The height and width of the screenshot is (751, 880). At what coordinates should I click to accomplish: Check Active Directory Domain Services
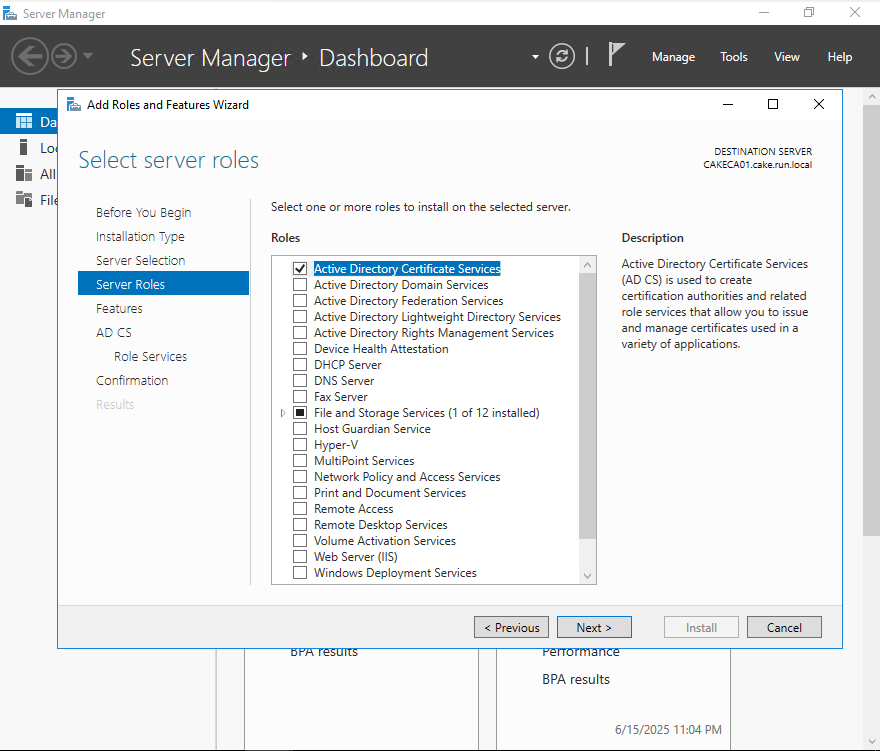300,285
